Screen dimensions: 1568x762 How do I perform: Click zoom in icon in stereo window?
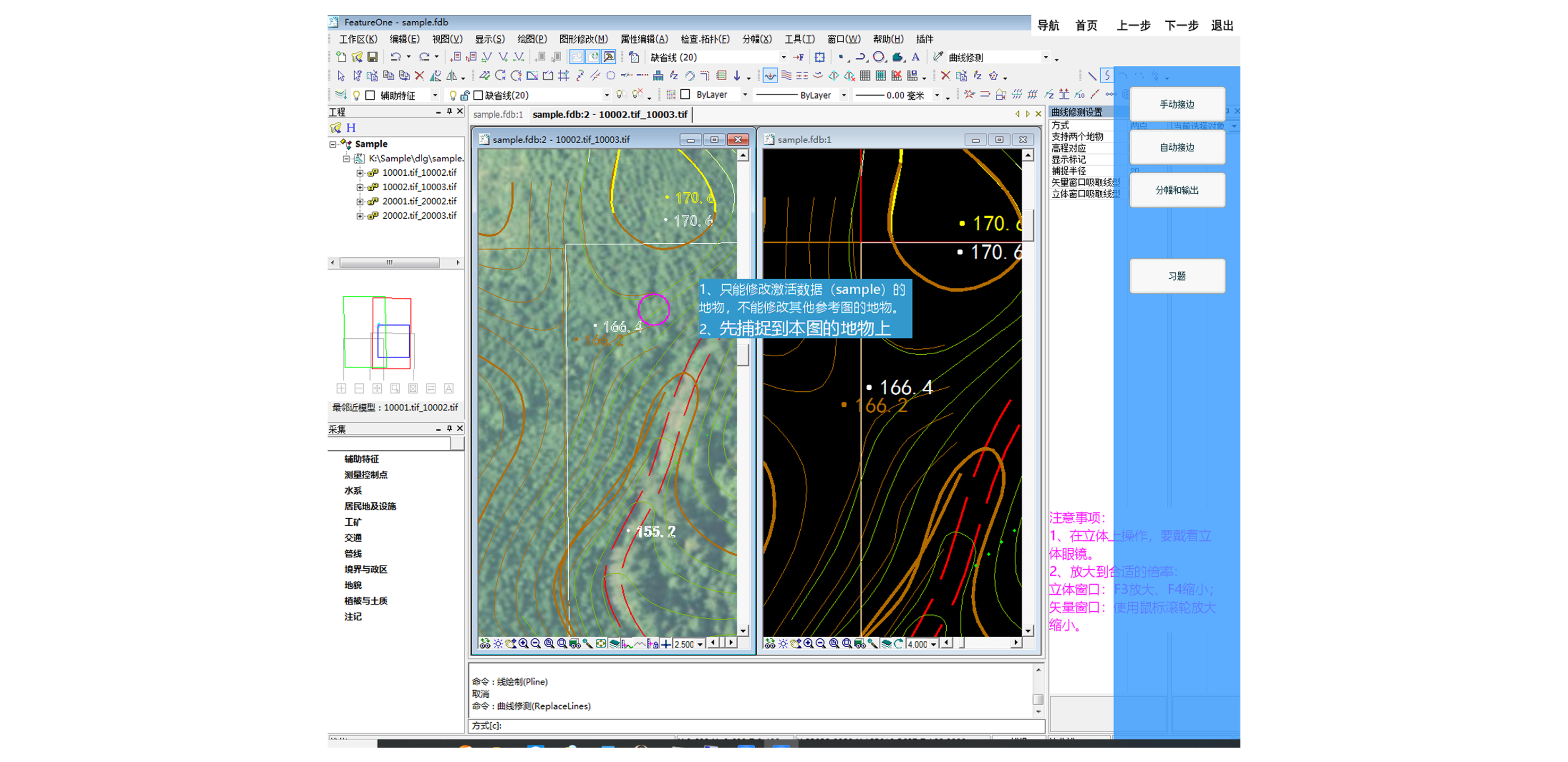(524, 643)
